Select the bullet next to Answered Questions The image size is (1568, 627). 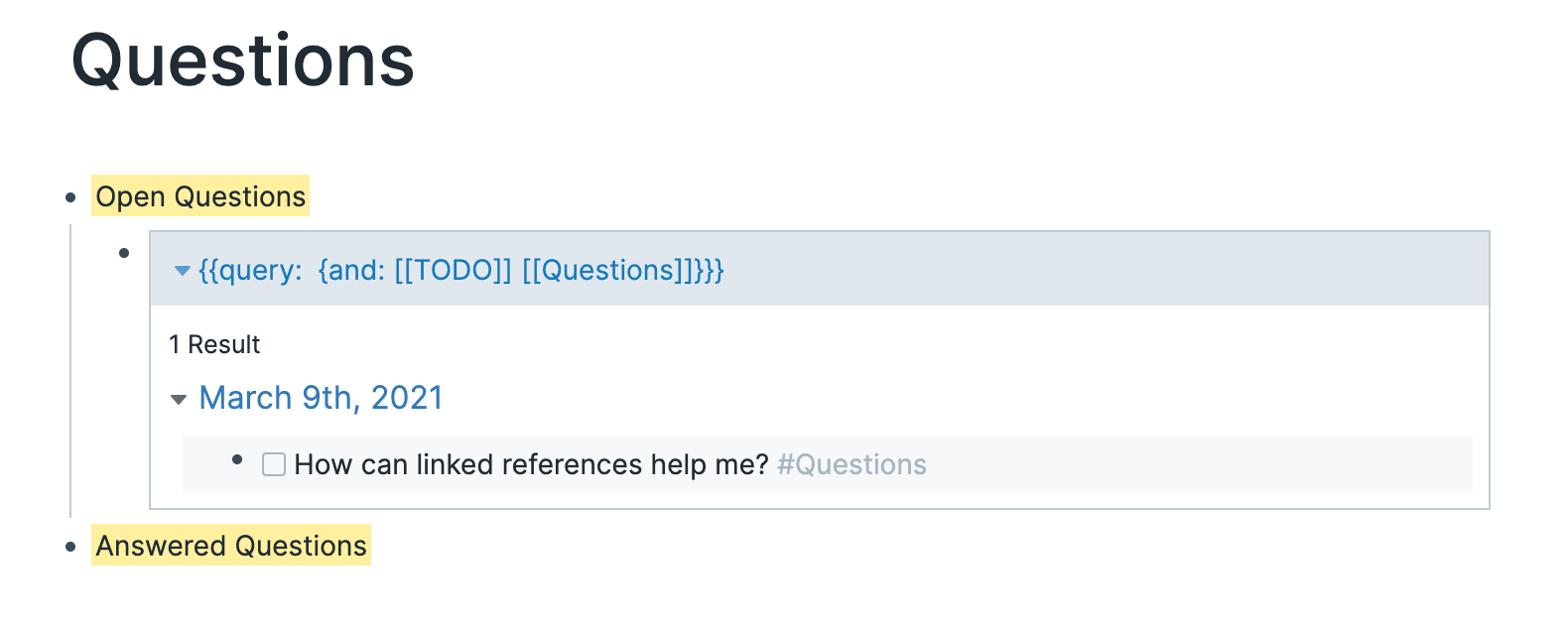pos(68,547)
